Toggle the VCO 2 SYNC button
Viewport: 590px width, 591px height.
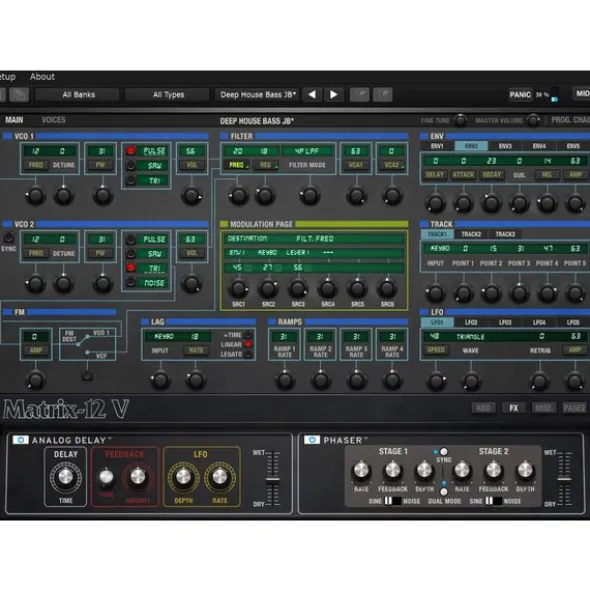[x=8, y=237]
